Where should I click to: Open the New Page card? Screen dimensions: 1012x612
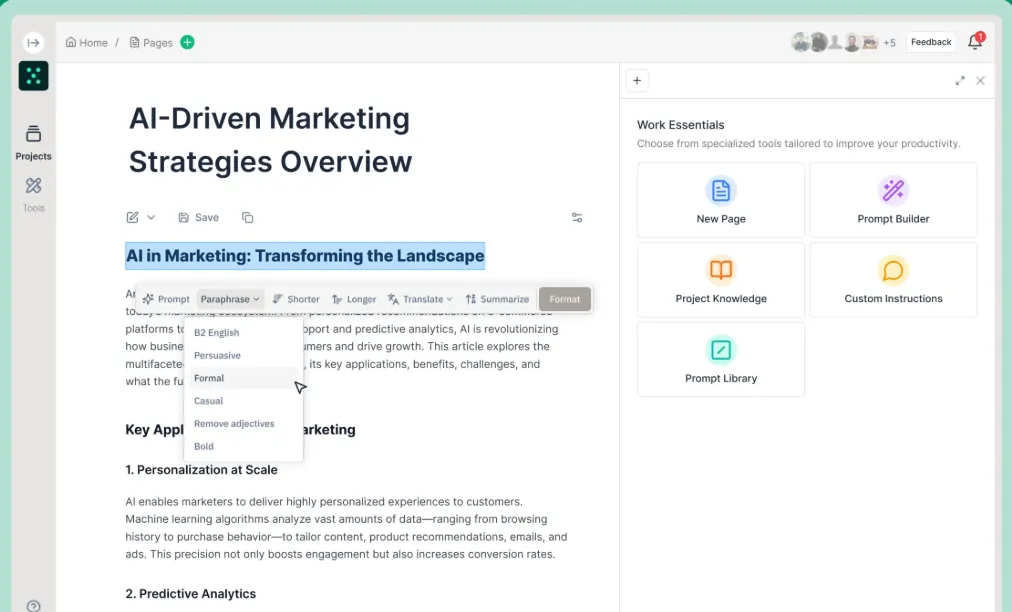point(721,200)
